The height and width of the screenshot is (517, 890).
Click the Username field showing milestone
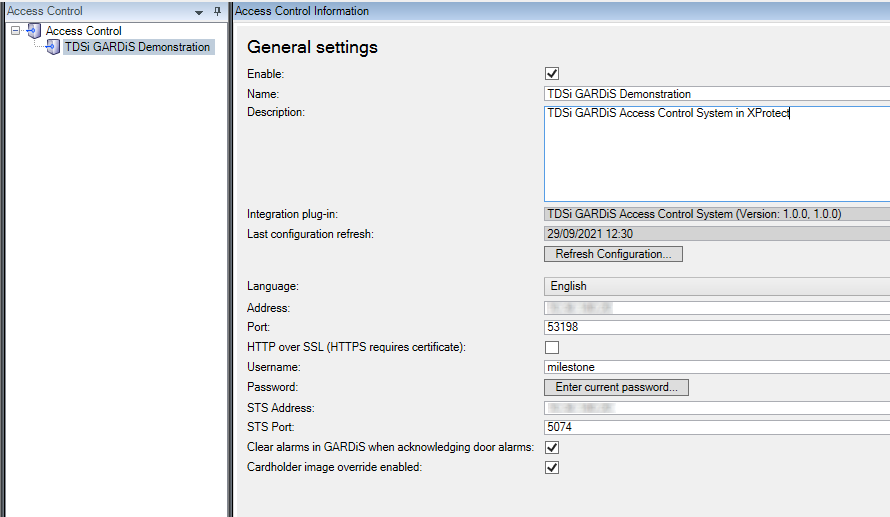pos(717,367)
